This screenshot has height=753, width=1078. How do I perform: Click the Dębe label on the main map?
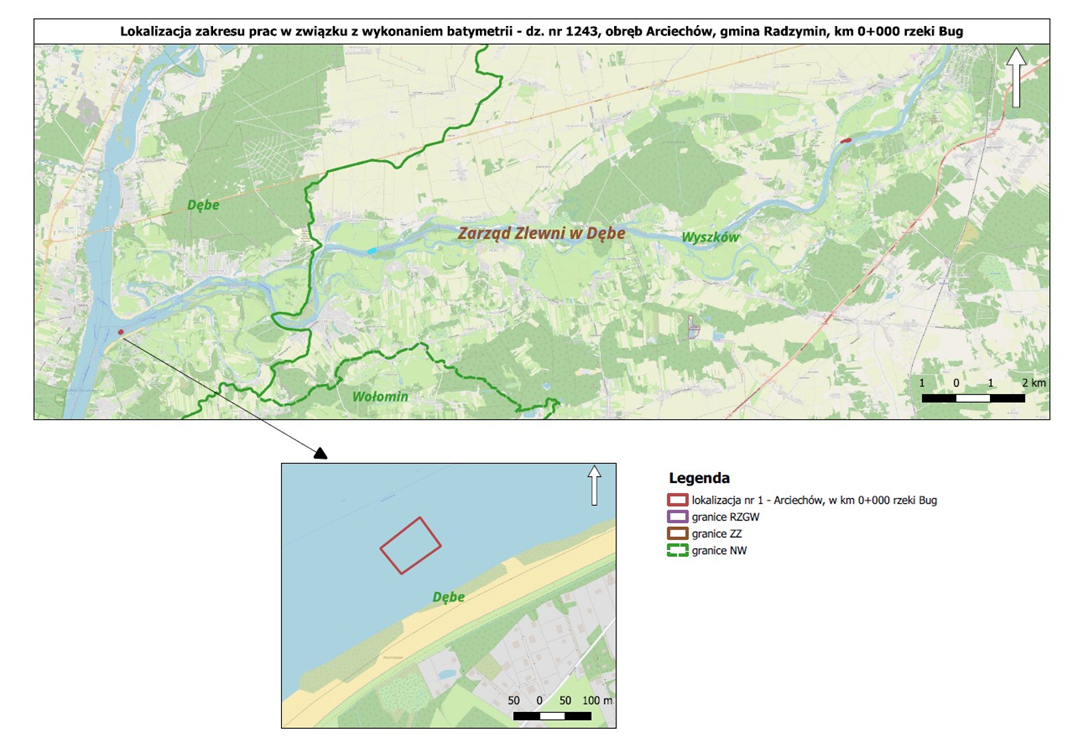203,205
